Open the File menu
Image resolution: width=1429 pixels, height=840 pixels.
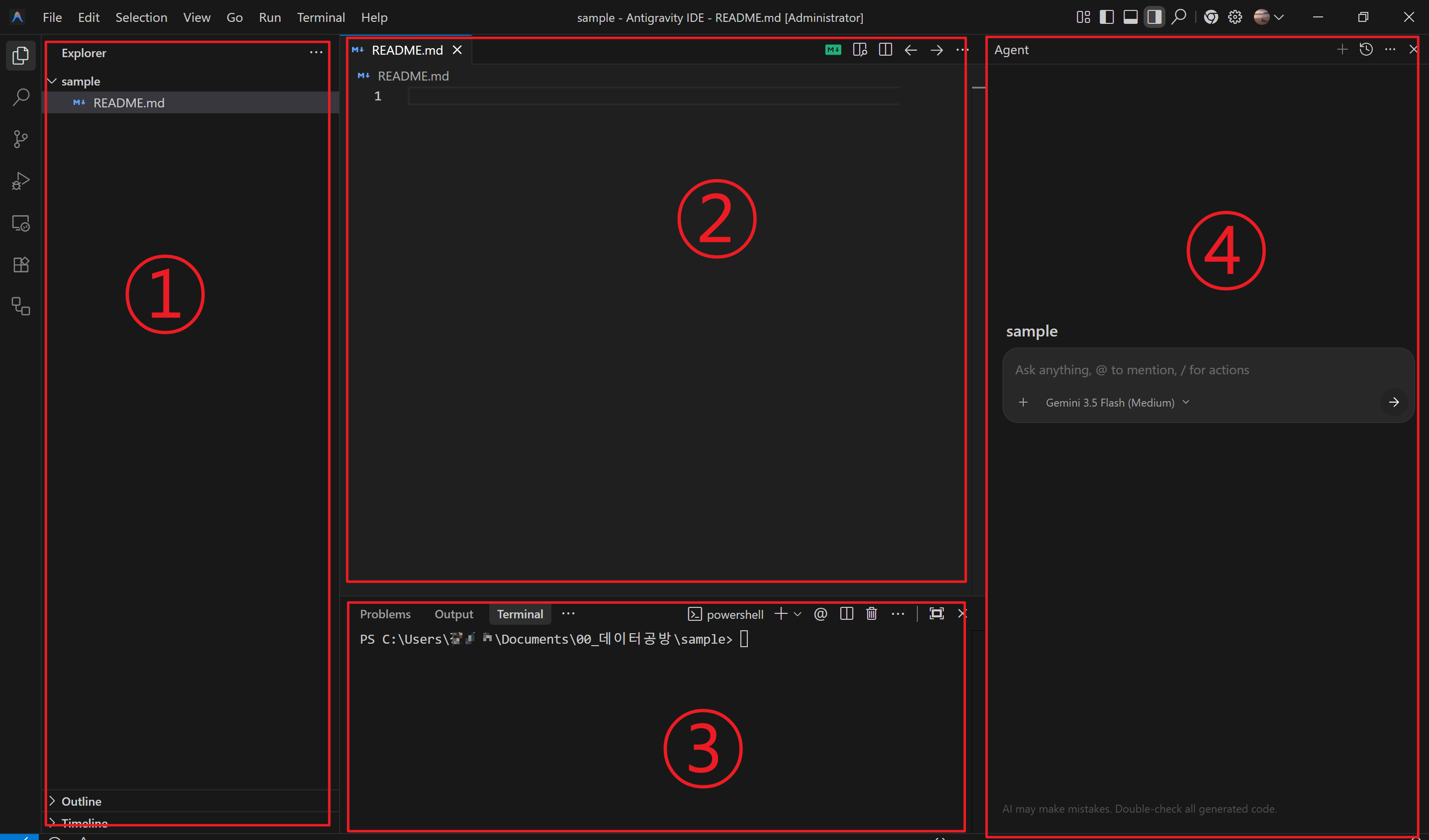tap(52, 17)
